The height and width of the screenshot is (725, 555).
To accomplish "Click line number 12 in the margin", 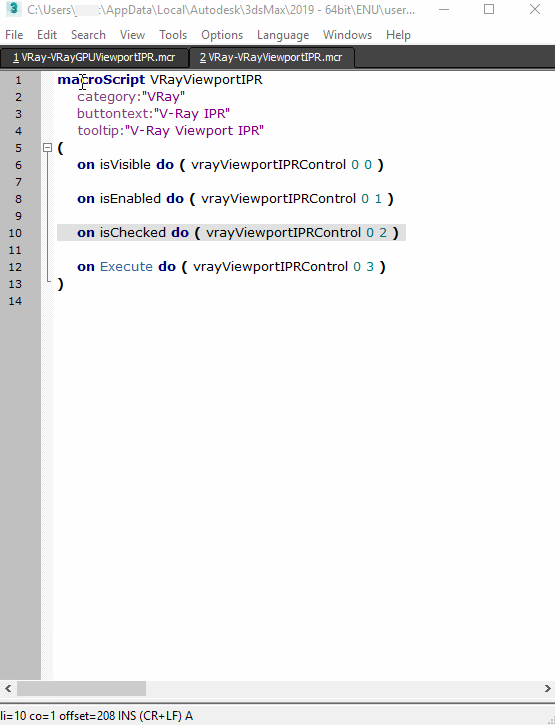I will (15, 267).
